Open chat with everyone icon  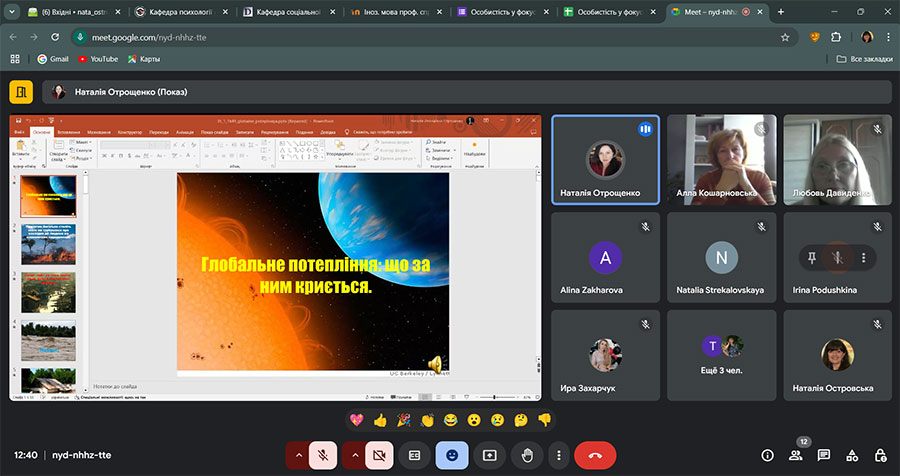tap(824, 454)
